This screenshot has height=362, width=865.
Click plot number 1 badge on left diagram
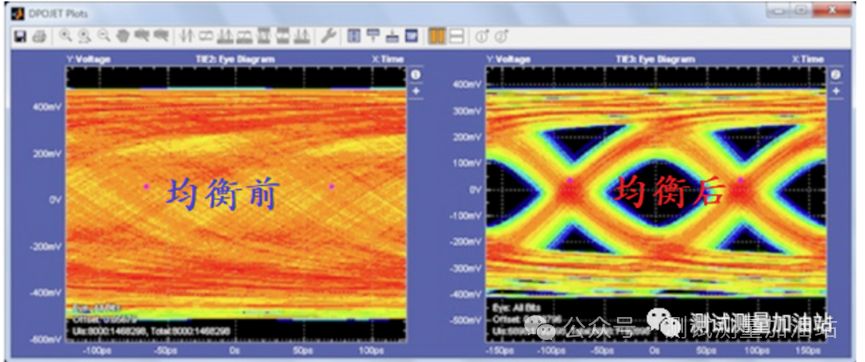[x=416, y=74]
